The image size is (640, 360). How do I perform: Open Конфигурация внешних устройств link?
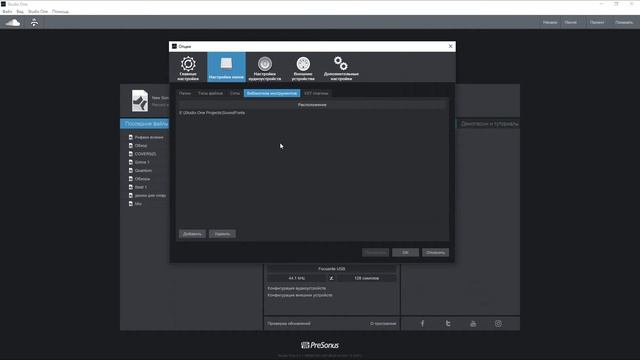coord(300,295)
